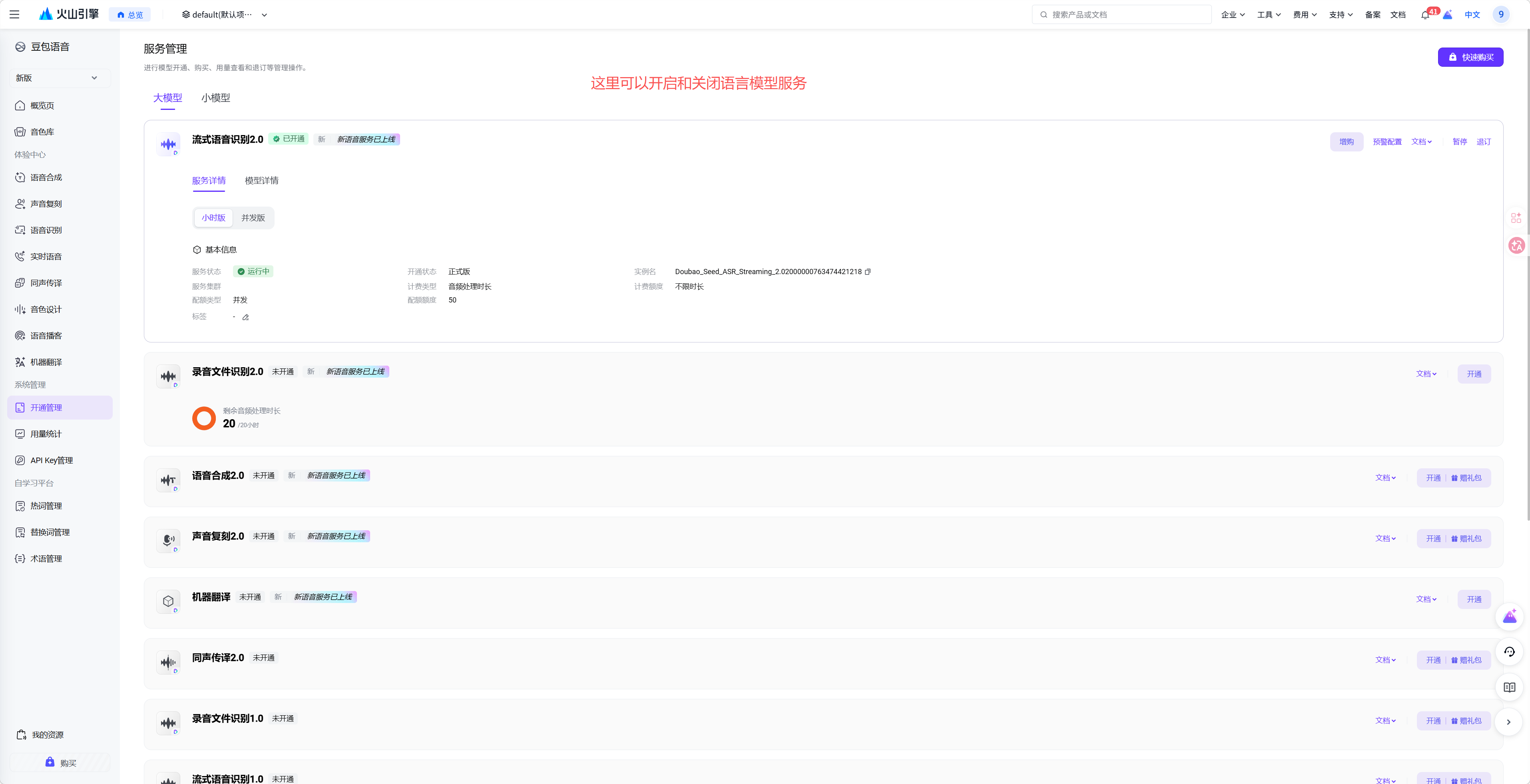
Task: Expand the 企业 menu
Action: 1233,15
